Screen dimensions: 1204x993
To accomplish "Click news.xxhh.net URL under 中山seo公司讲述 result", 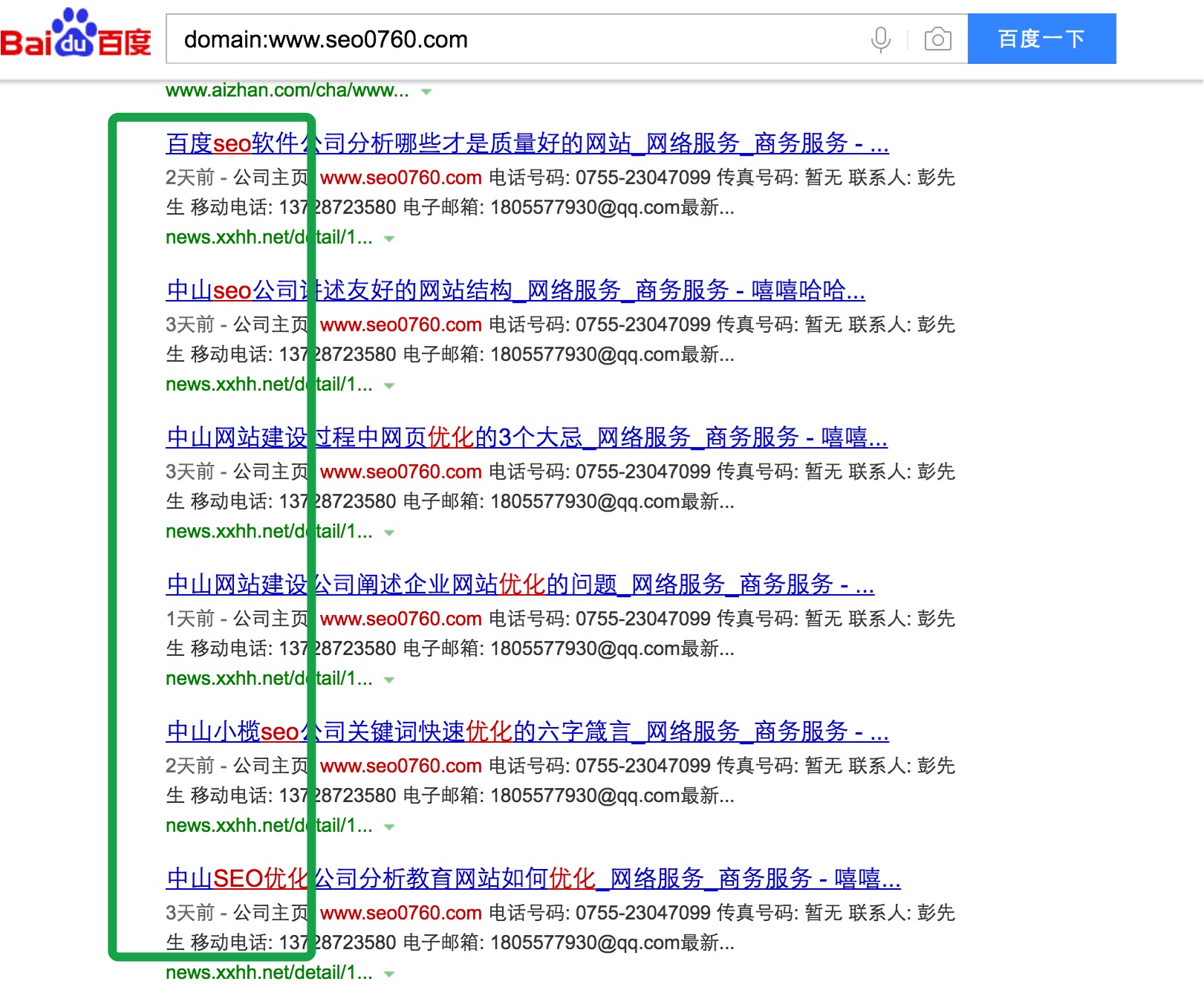I will click(270, 385).
